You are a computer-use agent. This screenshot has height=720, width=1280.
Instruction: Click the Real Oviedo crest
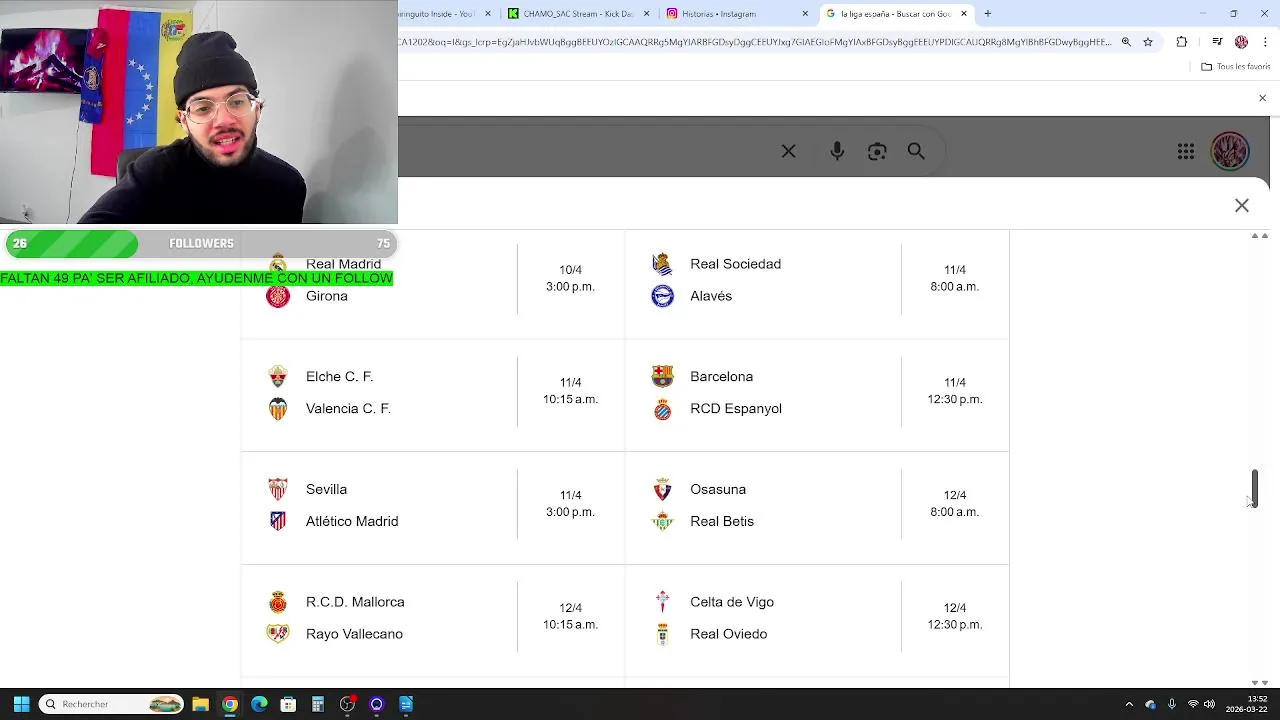pos(662,634)
